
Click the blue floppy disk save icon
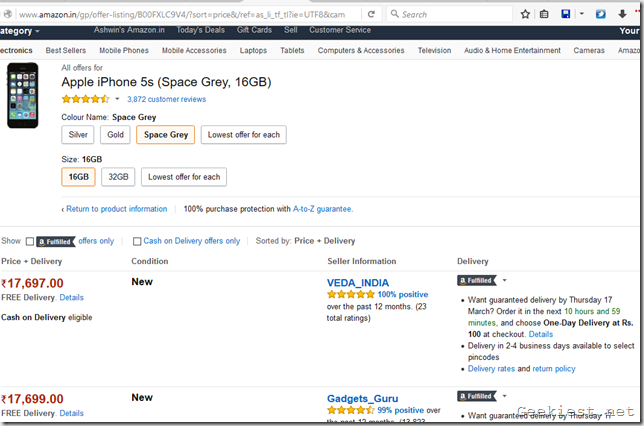pyautogui.click(x=566, y=15)
